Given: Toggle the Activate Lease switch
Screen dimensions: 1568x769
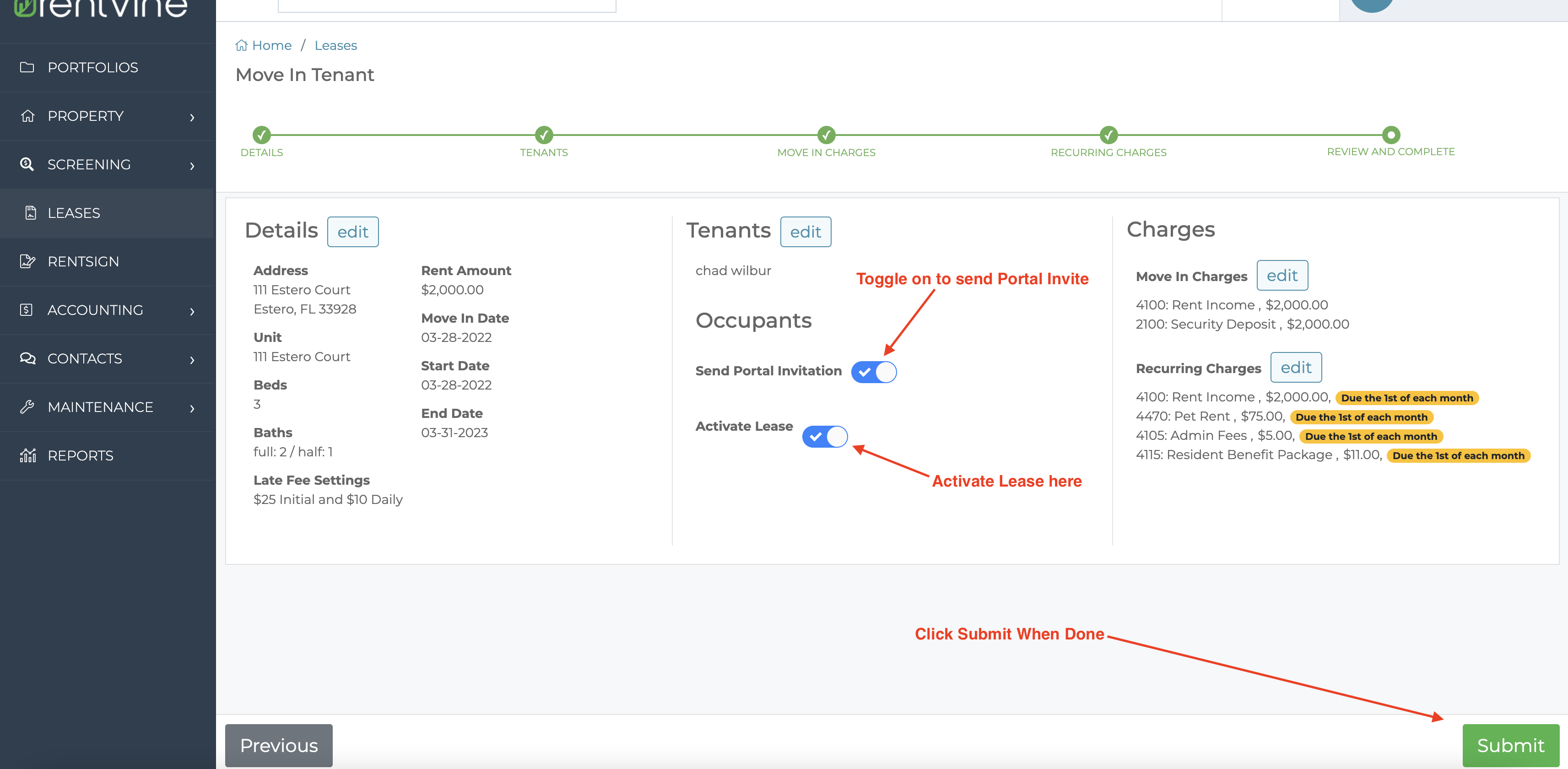Looking at the screenshot, I should pos(825,436).
